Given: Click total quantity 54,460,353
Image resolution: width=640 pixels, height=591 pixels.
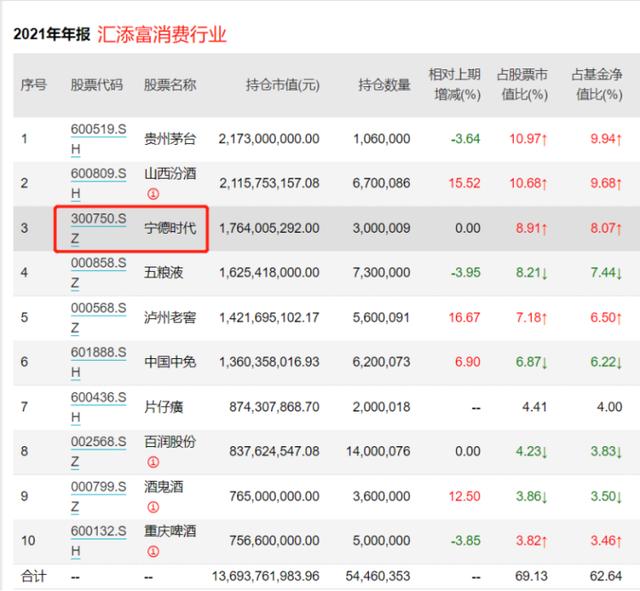Looking at the screenshot, I should (378, 576).
